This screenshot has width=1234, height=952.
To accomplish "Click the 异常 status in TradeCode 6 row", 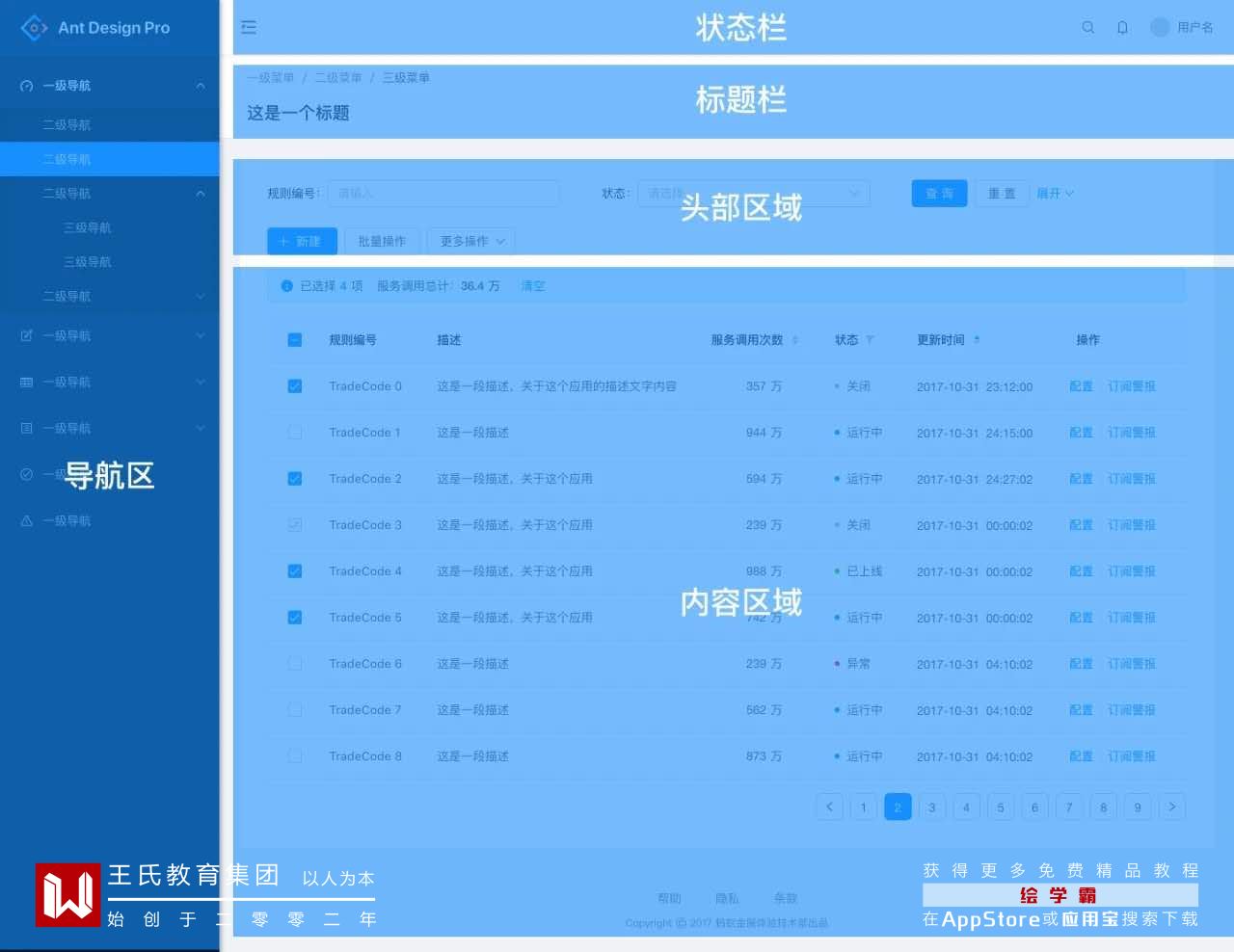I will click(858, 664).
